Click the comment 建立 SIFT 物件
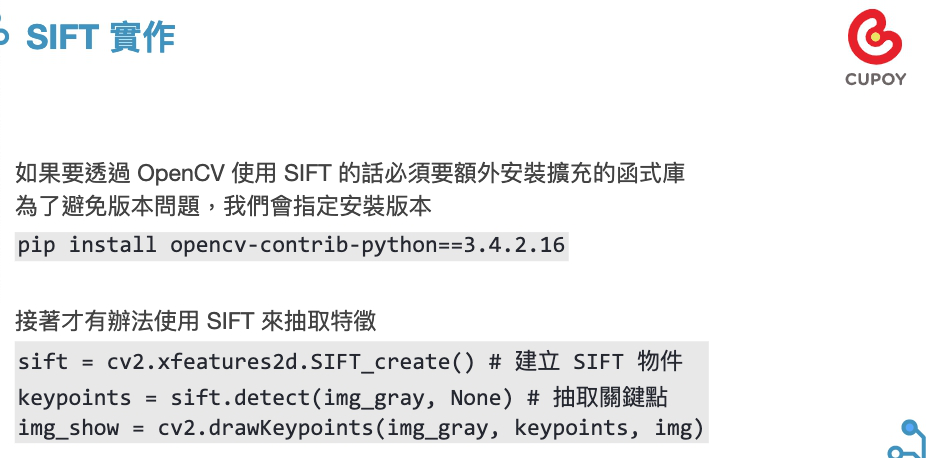The width and height of the screenshot is (926, 458). (598, 361)
